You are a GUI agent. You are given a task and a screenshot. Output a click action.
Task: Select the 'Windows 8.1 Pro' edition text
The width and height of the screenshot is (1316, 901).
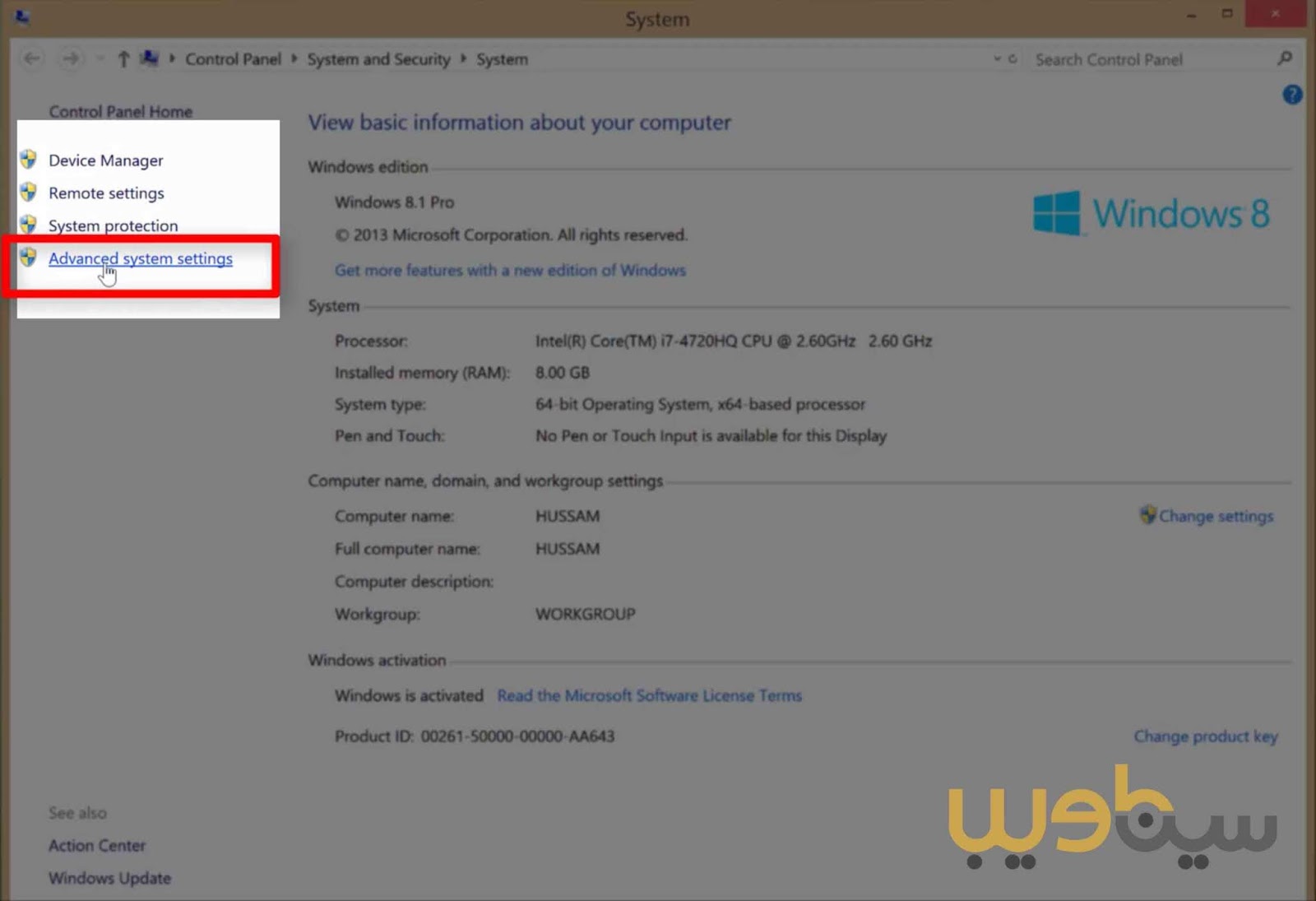tap(394, 202)
